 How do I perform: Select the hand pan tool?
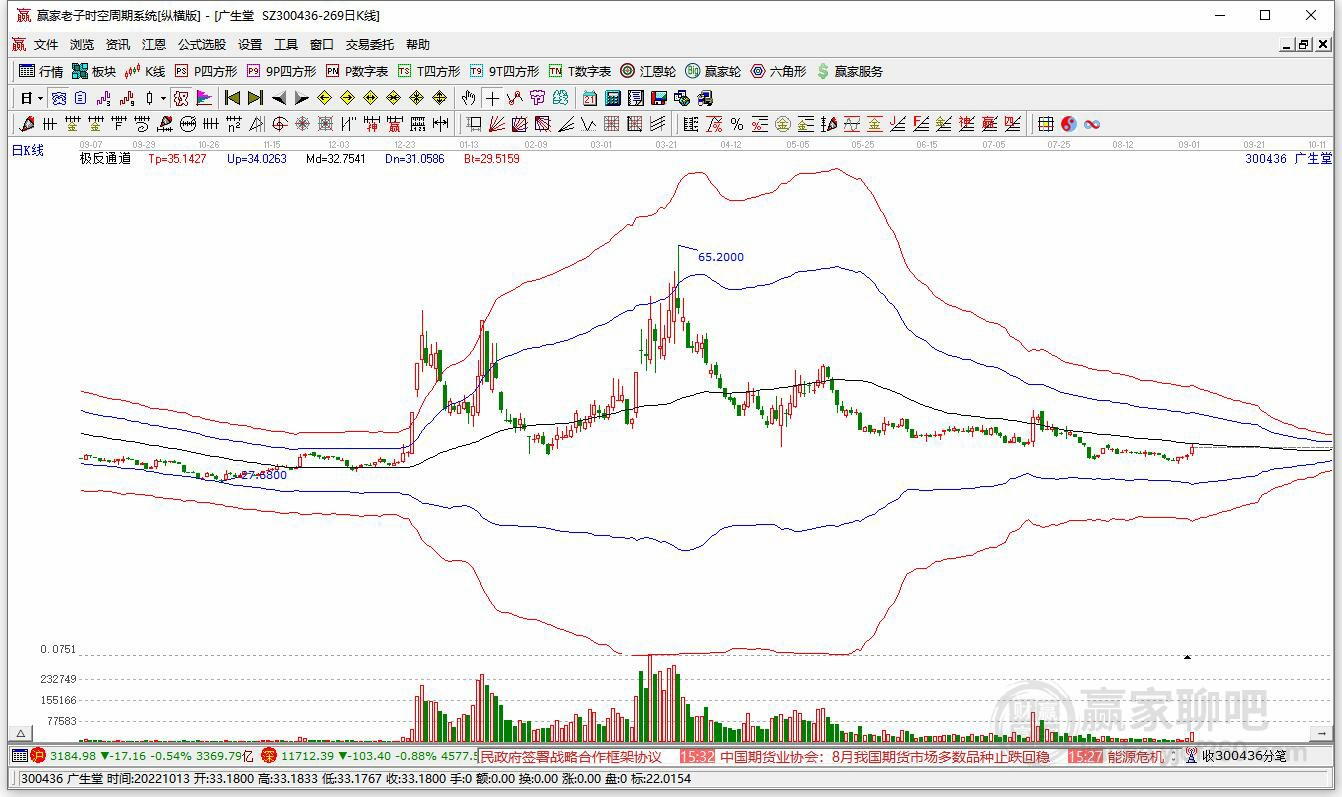(468, 98)
